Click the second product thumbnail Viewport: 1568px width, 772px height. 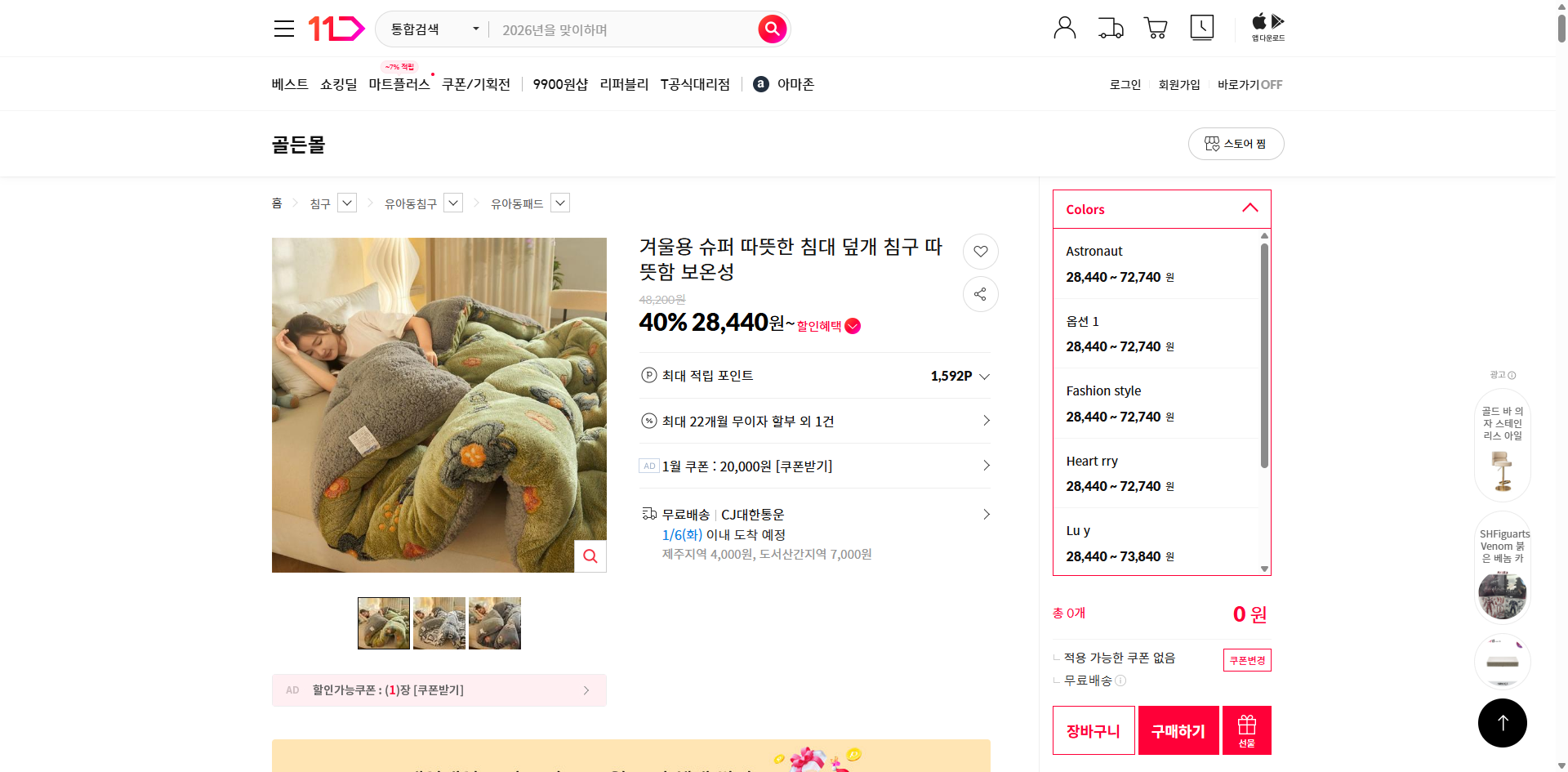[439, 623]
